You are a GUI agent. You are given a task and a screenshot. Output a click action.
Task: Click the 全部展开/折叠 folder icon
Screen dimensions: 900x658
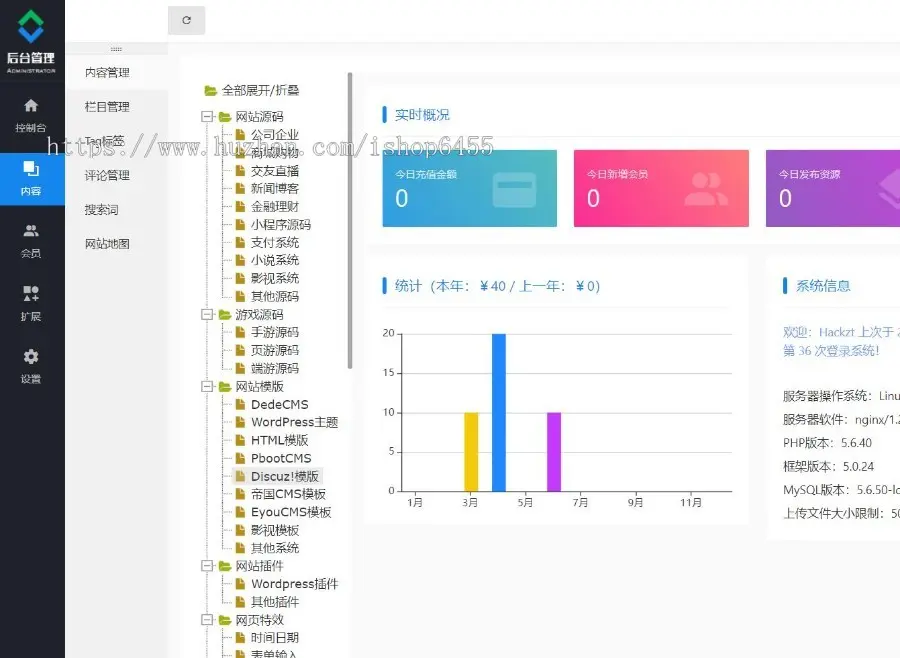[210, 90]
